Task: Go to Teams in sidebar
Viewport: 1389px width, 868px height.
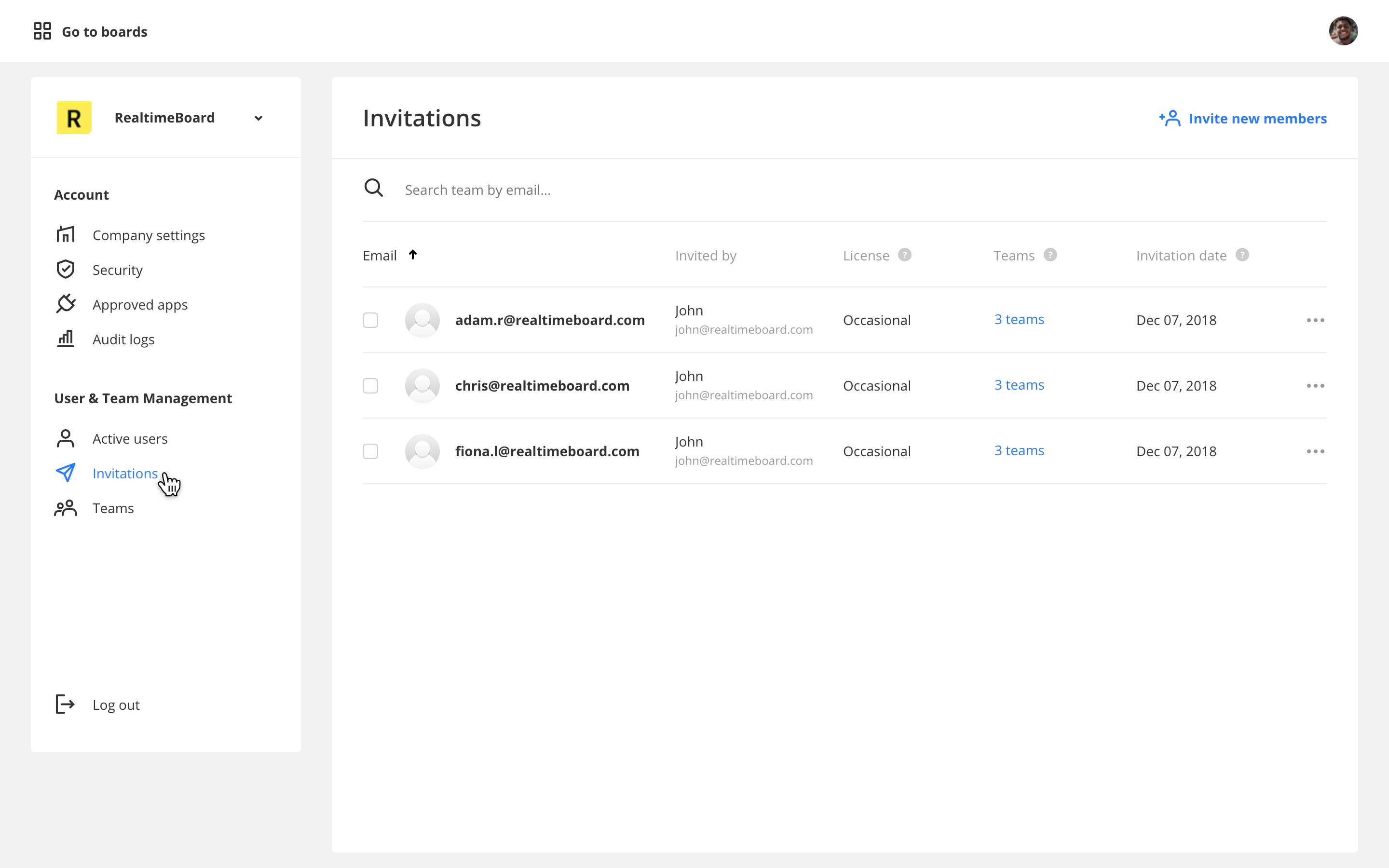Action: 113,508
